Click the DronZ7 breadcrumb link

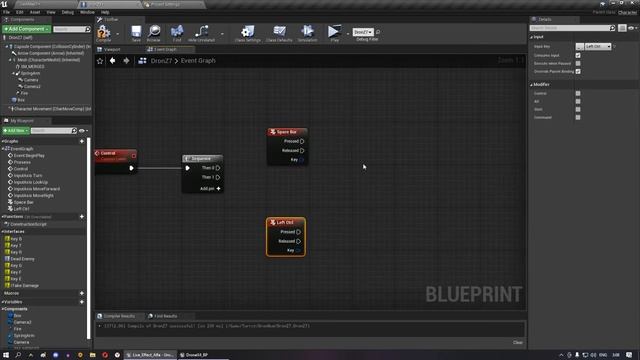(161, 61)
